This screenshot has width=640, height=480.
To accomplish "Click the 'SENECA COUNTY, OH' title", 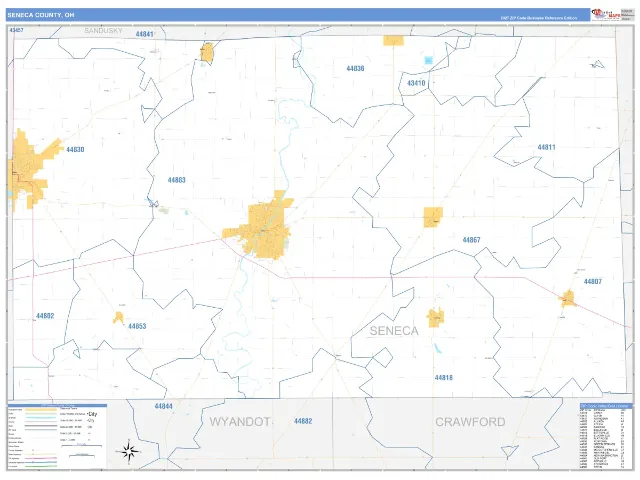I will click(x=41, y=15).
